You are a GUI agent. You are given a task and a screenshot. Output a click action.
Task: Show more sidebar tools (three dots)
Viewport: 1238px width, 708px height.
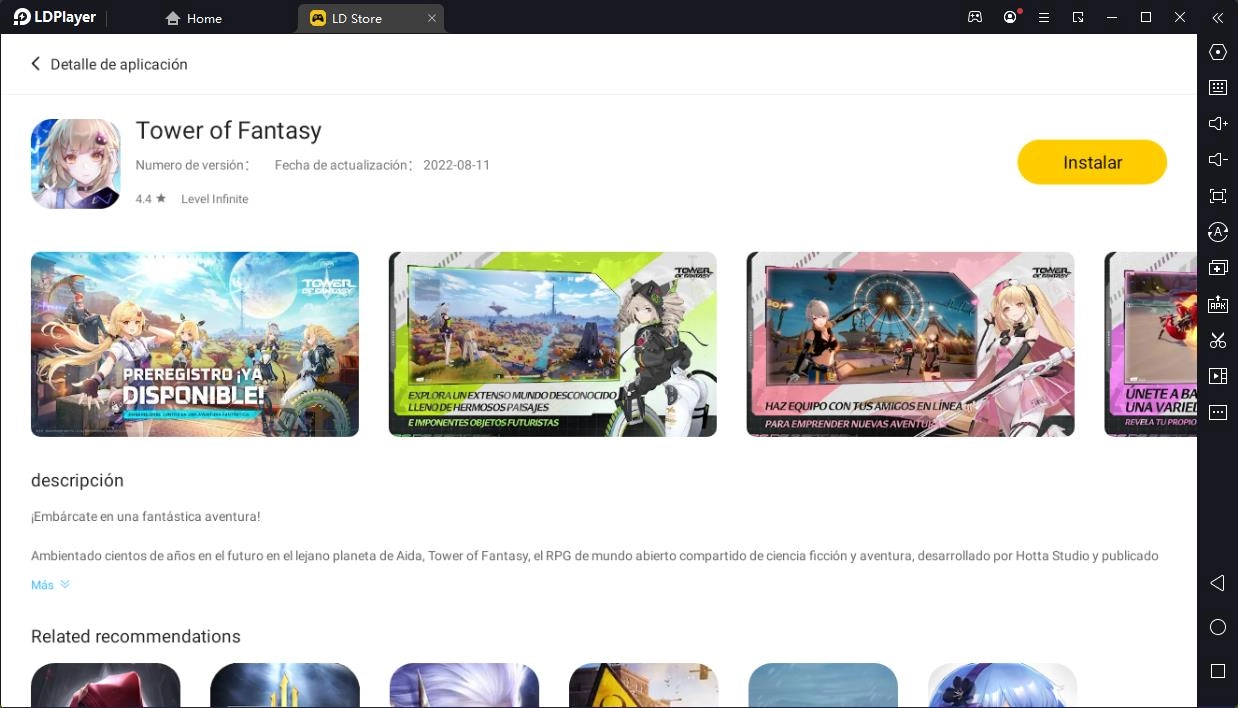click(x=1217, y=412)
